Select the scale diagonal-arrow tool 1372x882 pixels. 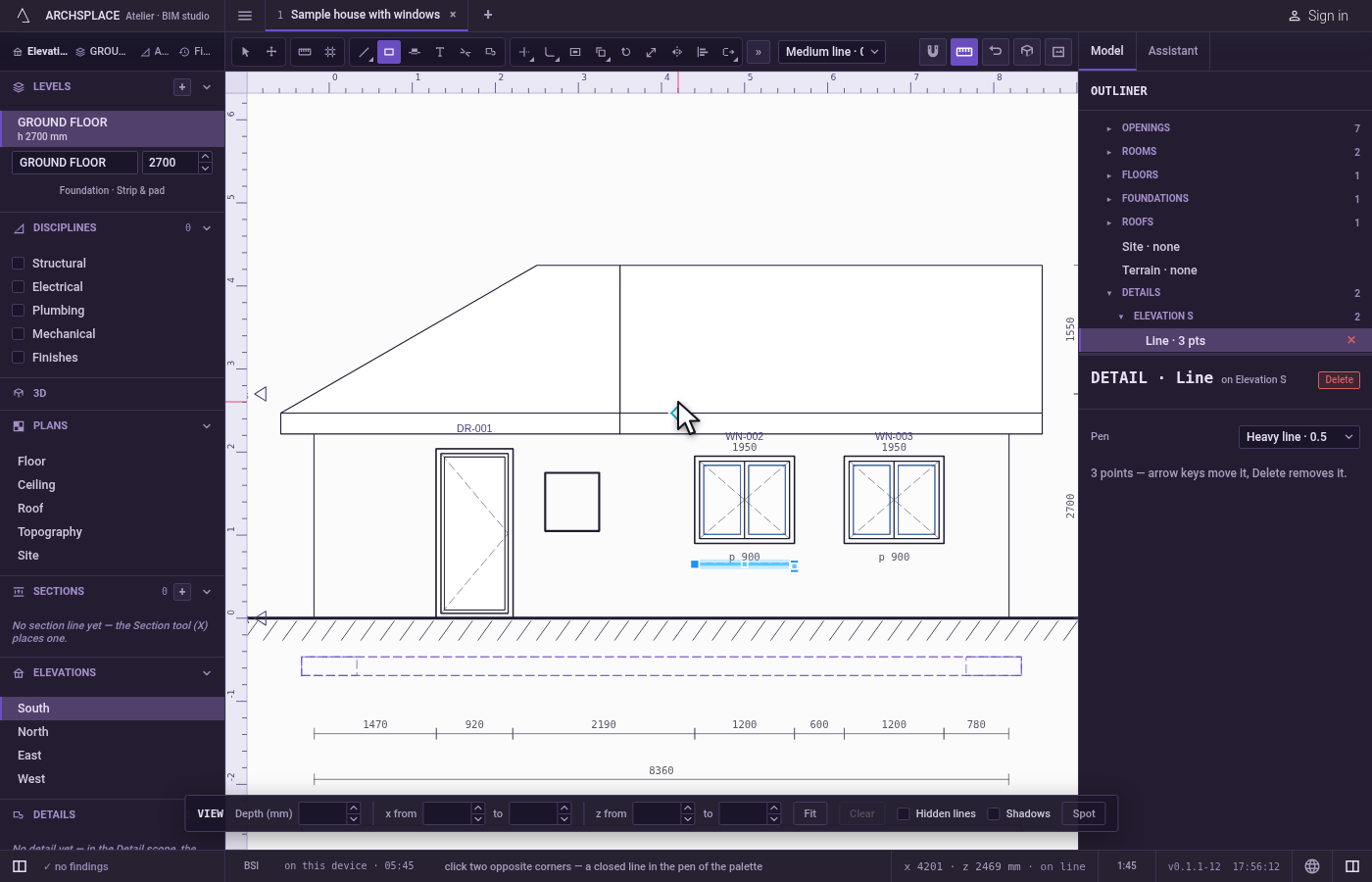pos(652,52)
